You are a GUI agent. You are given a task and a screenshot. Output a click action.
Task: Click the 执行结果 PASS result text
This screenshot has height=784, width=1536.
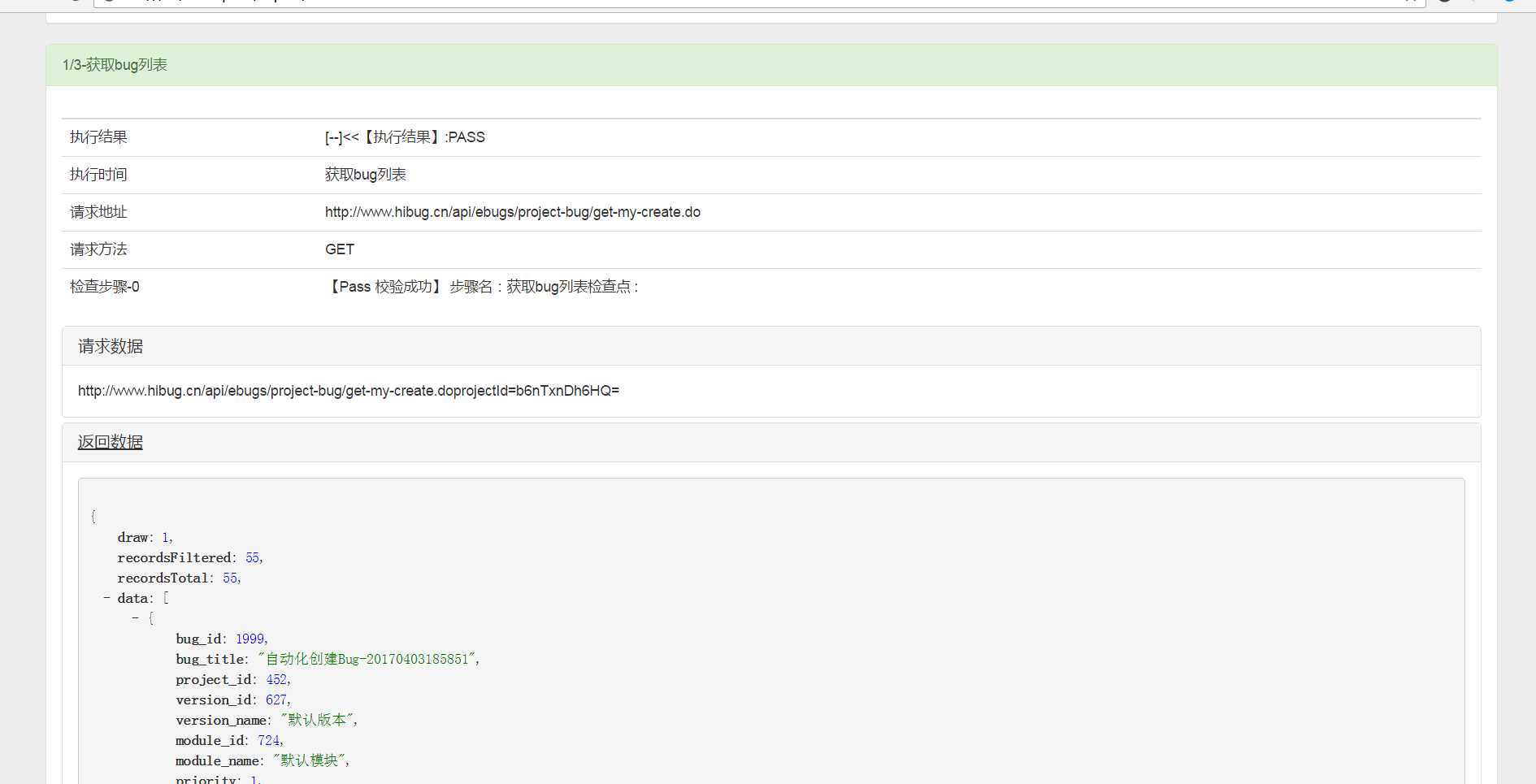point(405,137)
